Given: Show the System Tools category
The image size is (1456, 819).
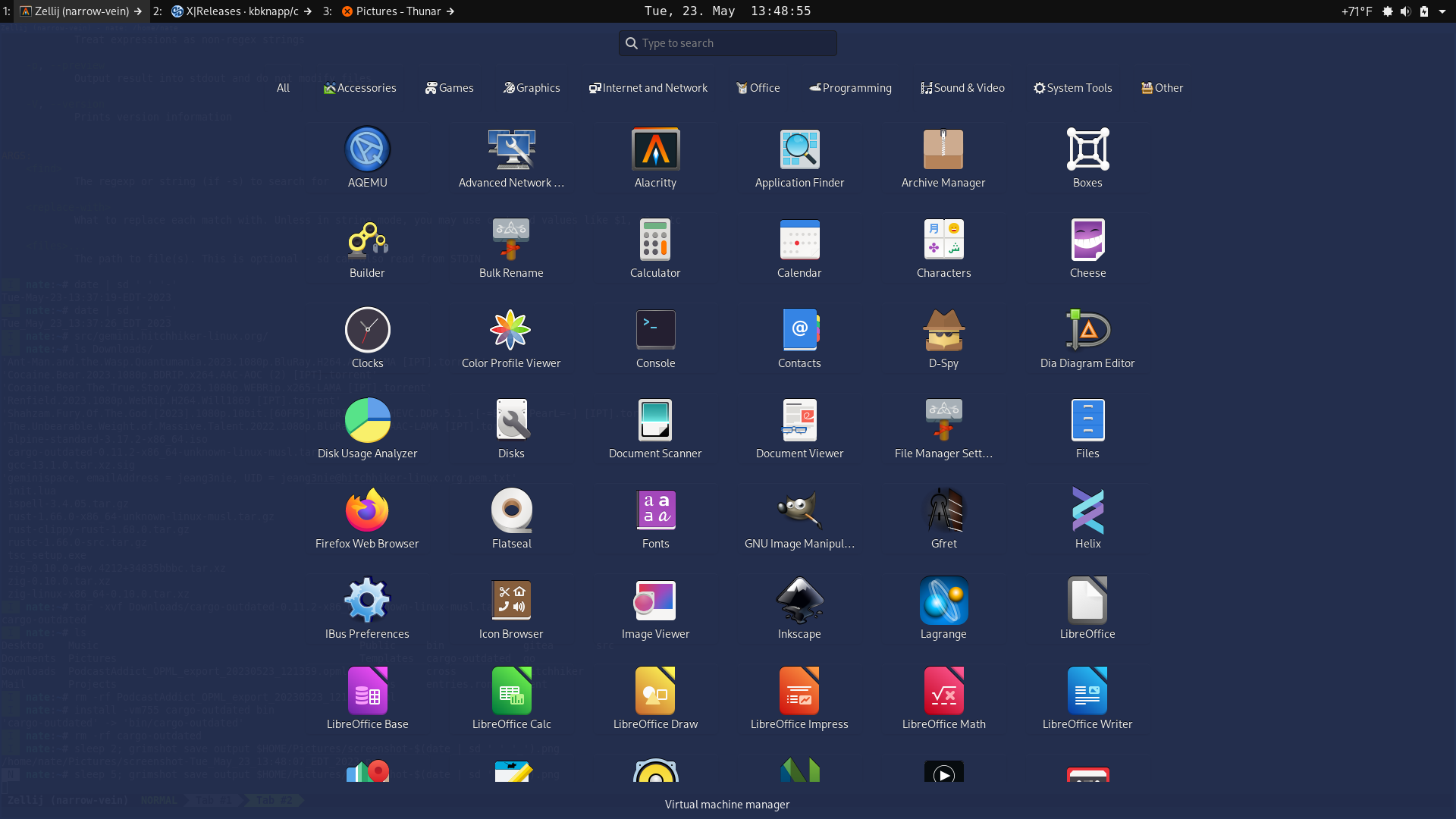Looking at the screenshot, I should point(1072,88).
